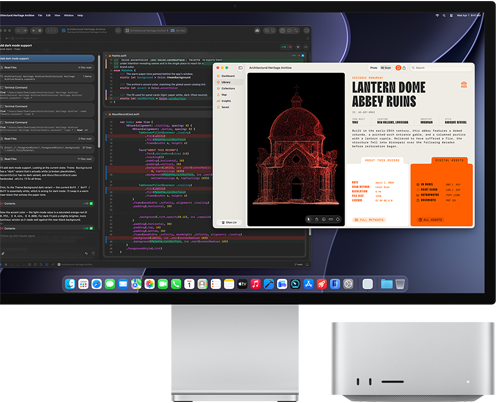This screenshot has height=403, width=497.
Task: Toggle the blue checkbox on Palette.swift header
Action: (x=303, y=56)
